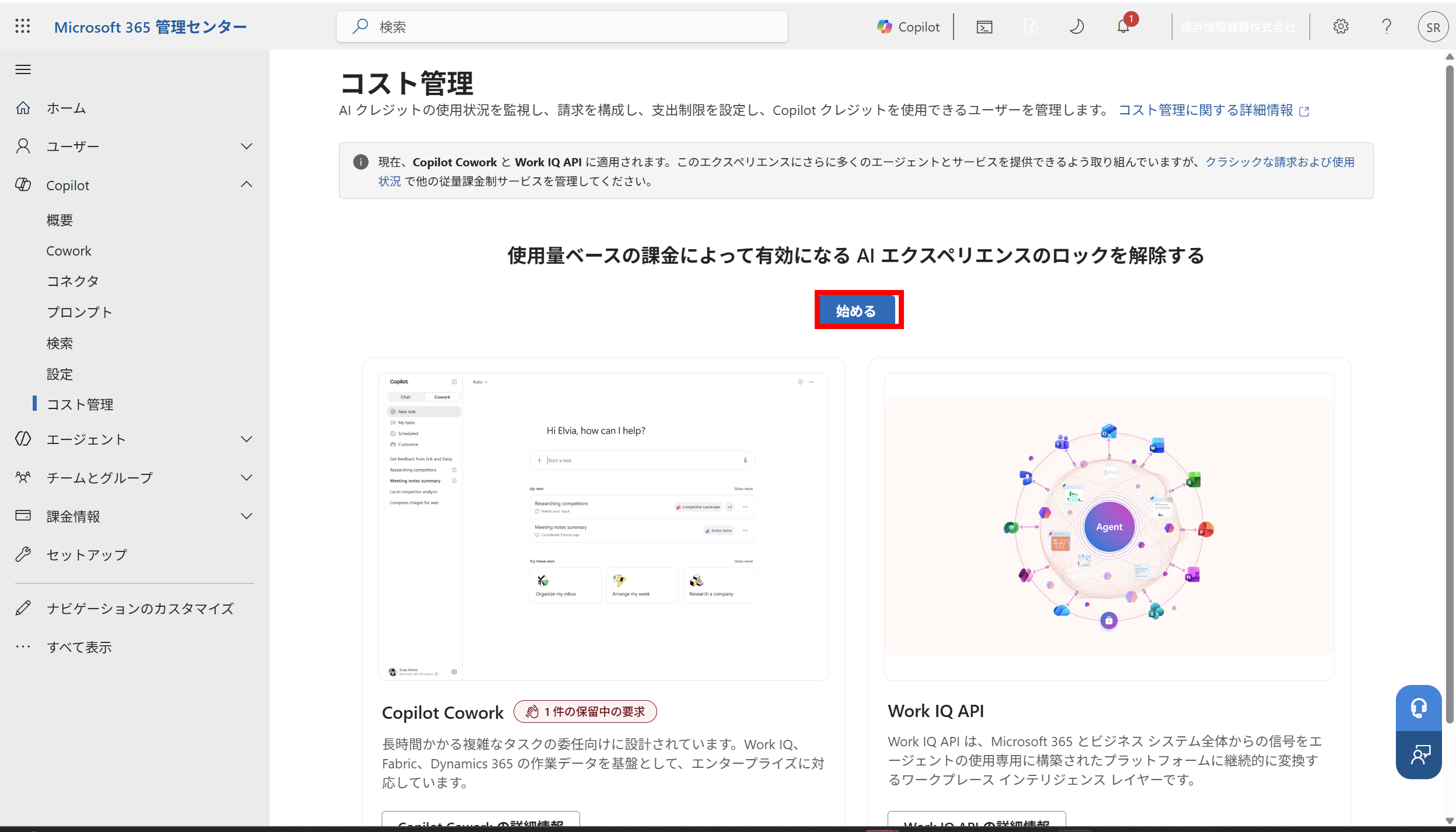Screen dimensions: 1456x832
Task: Click 1件の保留中の要求 badge
Action: click(585, 711)
